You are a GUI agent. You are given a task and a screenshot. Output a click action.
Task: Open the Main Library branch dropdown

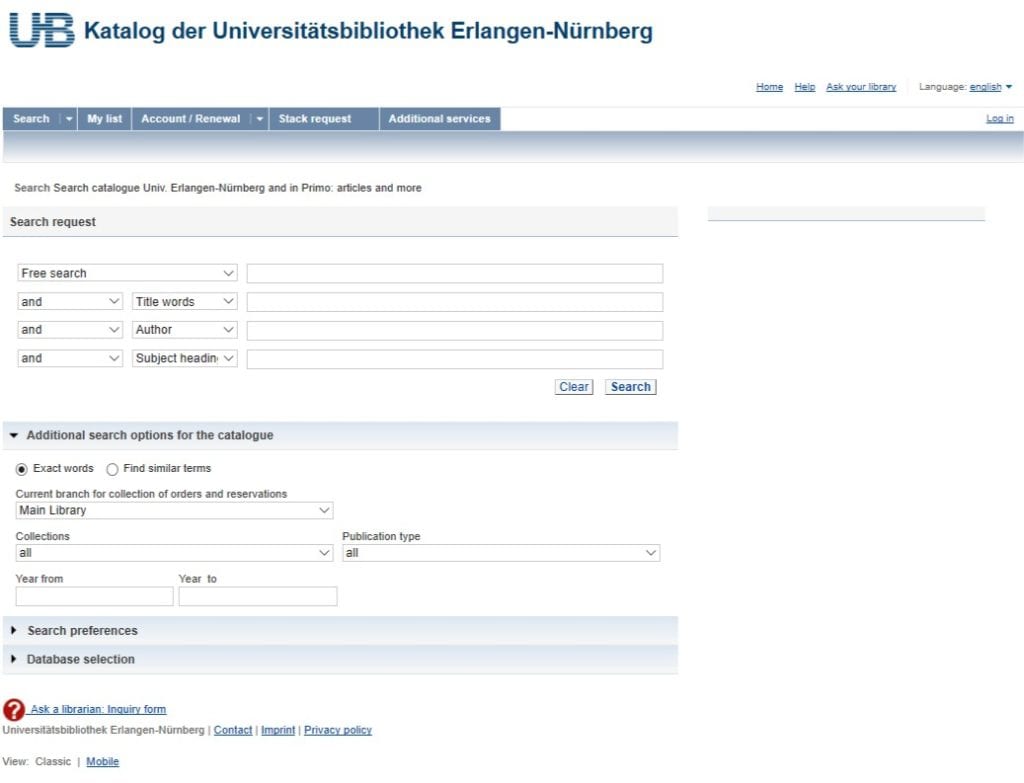click(173, 510)
